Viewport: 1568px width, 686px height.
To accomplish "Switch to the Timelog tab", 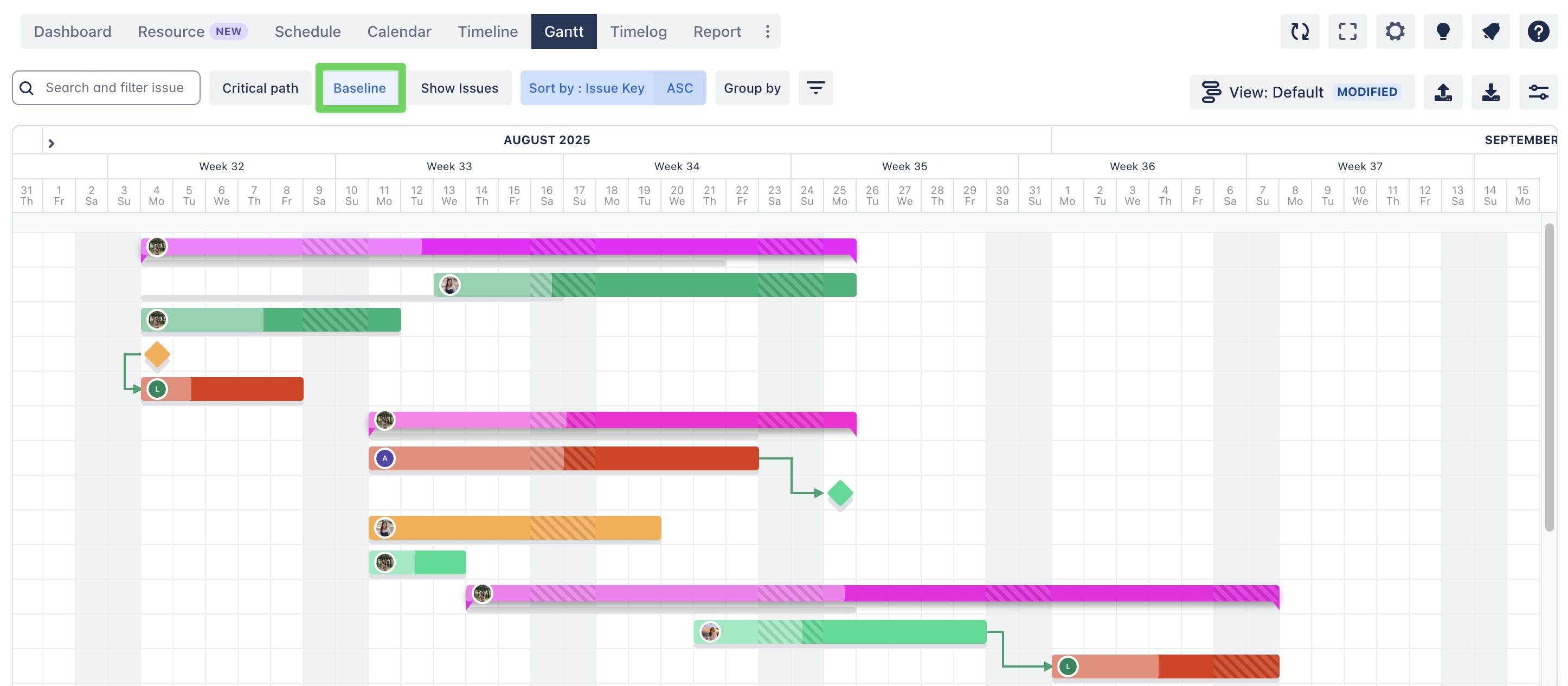I will point(639,31).
